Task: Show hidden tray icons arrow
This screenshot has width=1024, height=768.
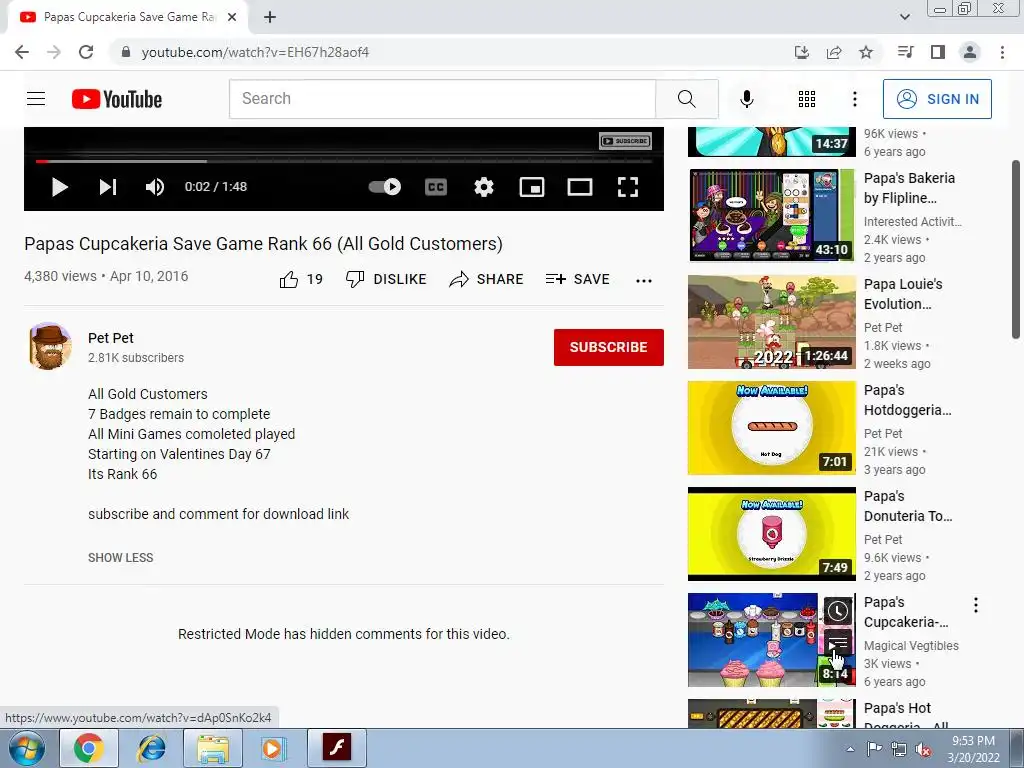Action: point(850,749)
